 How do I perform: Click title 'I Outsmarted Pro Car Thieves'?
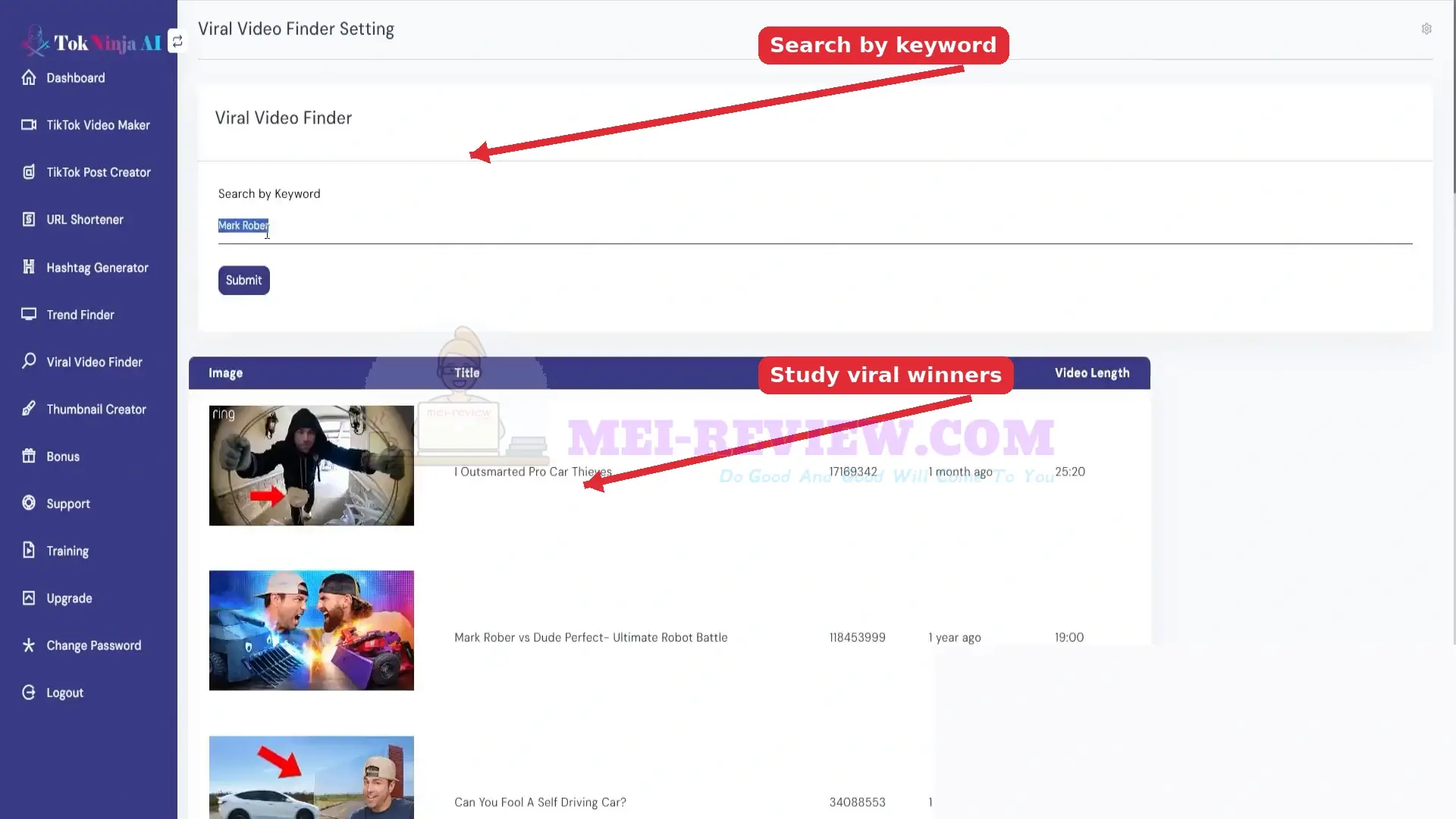[533, 472]
